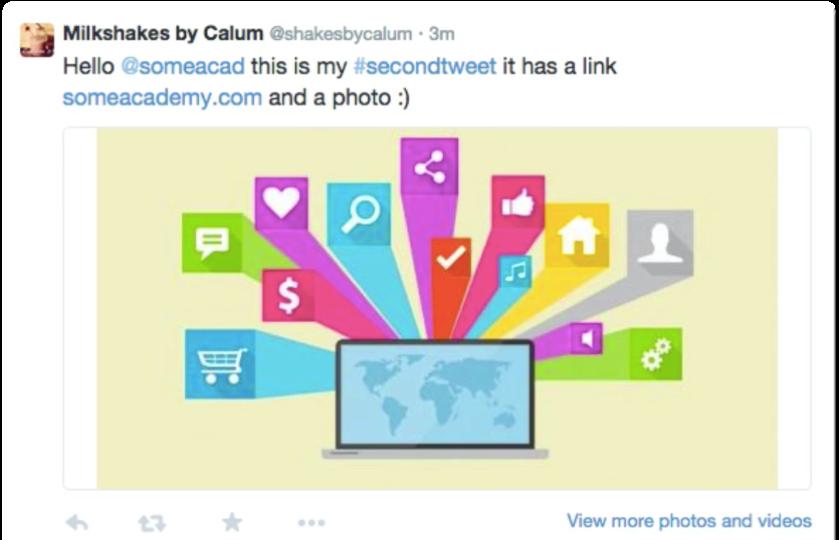Click the thumbs up icon in photo
This screenshot has height=540, width=839.
coord(518,202)
